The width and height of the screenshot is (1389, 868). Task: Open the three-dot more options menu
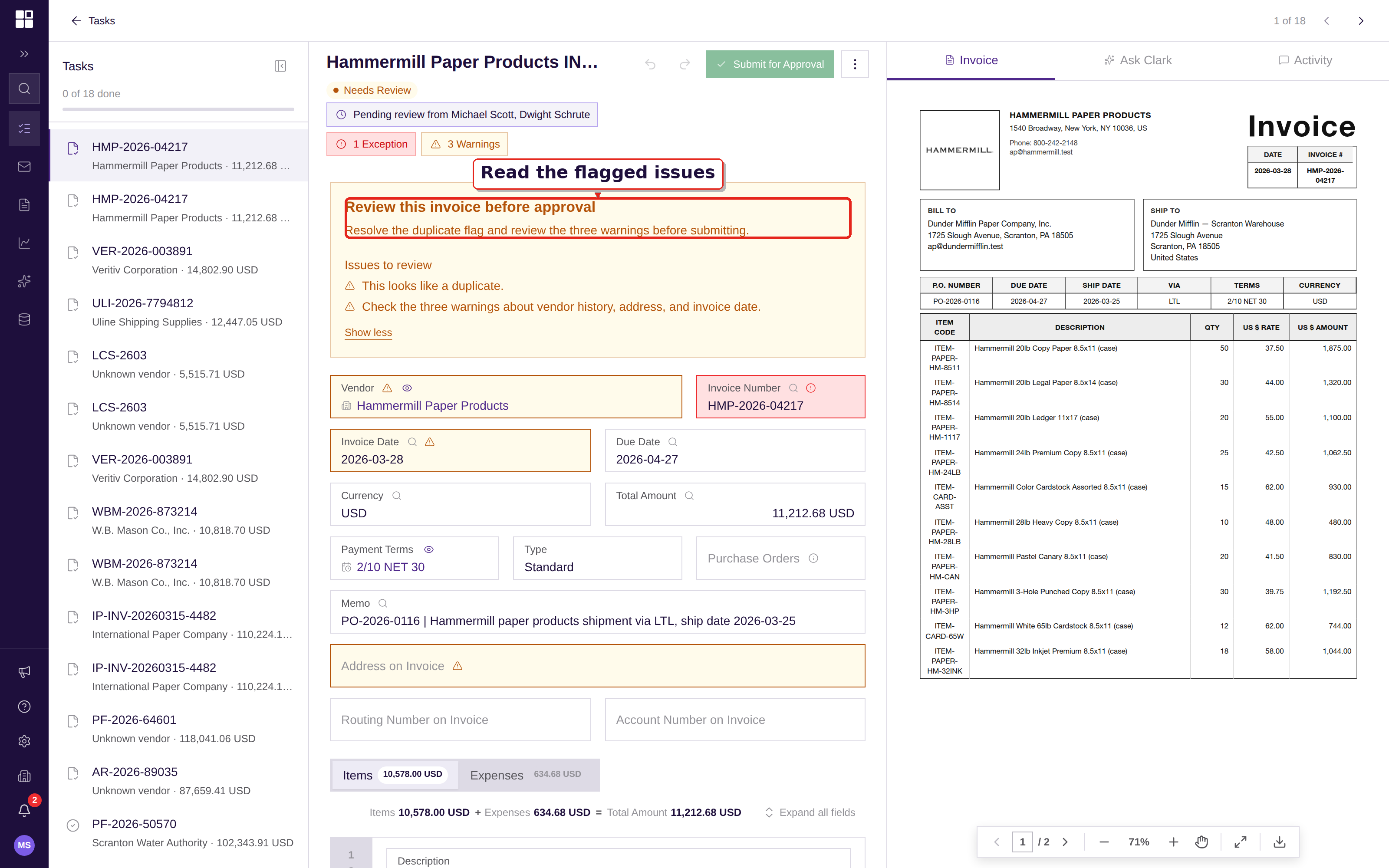[855, 64]
